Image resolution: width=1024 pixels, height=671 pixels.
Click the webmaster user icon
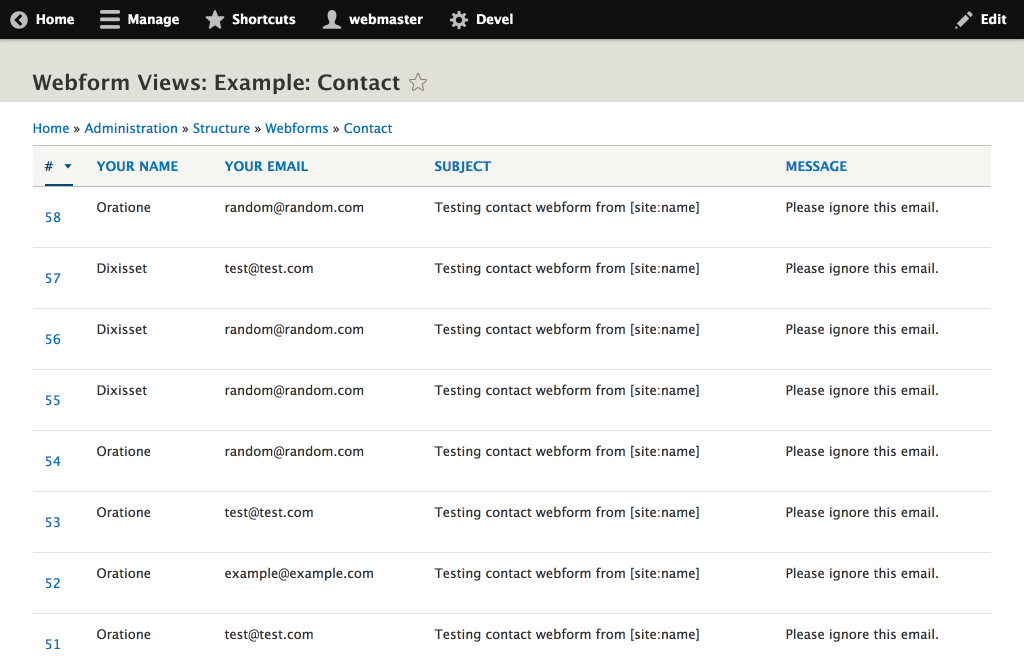tap(332, 20)
